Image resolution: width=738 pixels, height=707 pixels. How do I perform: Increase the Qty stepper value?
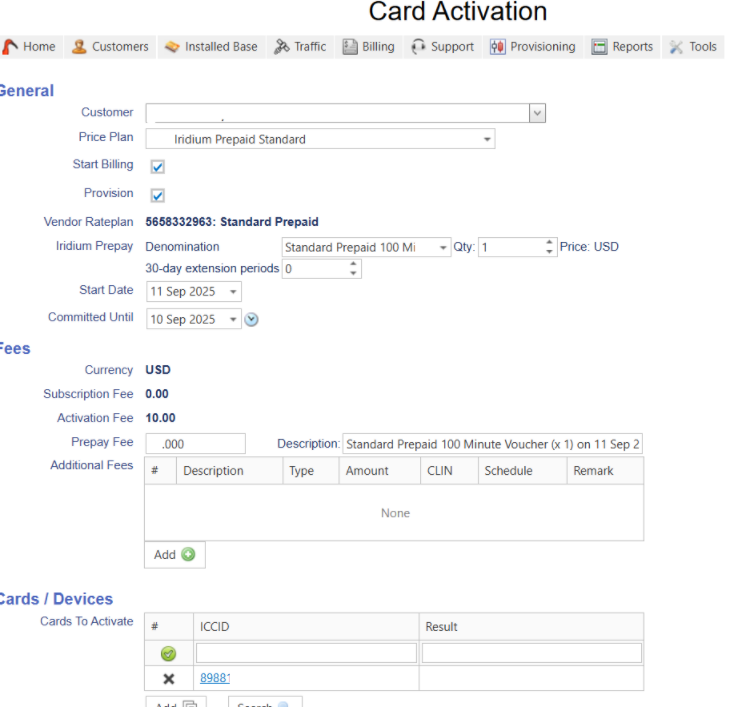549,243
